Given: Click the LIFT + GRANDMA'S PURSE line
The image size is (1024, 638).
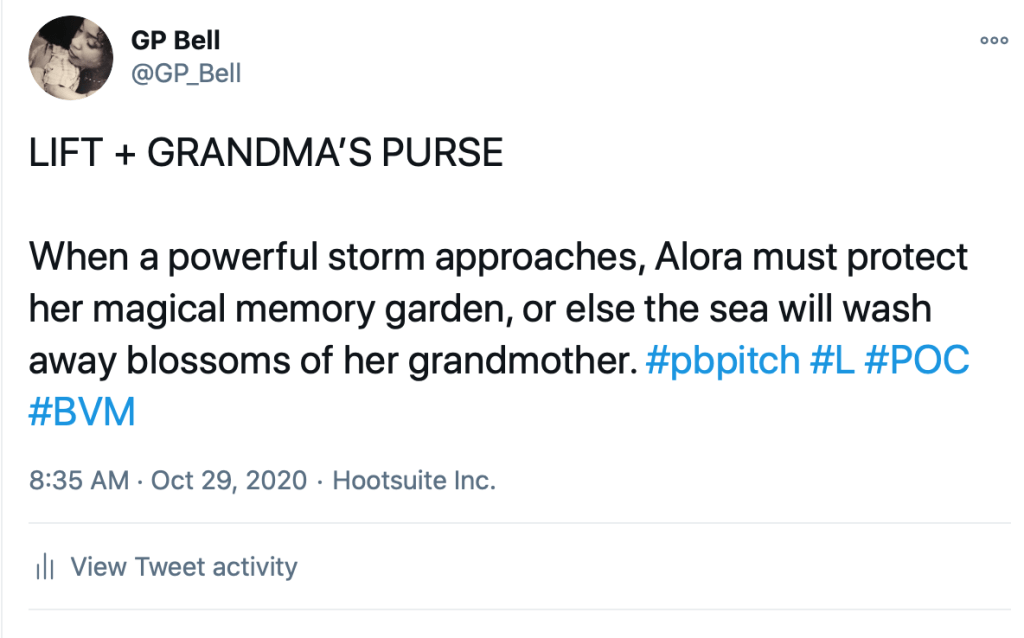Looking at the screenshot, I should point(266,154).
